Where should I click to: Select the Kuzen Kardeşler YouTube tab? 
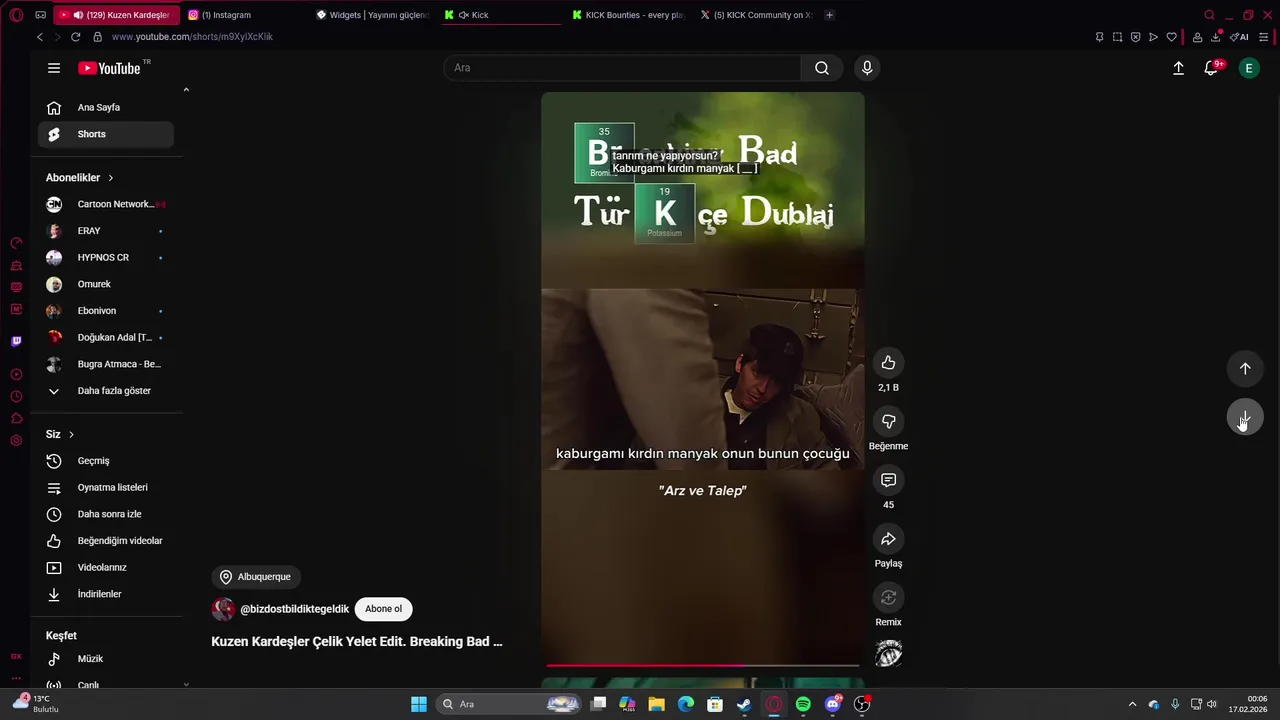pyautogui.click(x=116, y=15)
